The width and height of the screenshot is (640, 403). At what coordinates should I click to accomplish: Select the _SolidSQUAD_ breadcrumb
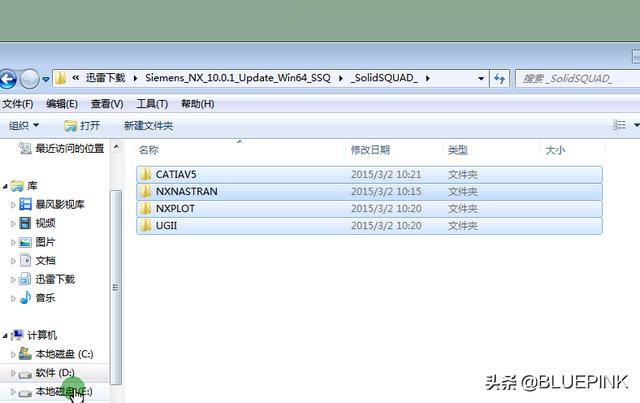click(384, 78)
